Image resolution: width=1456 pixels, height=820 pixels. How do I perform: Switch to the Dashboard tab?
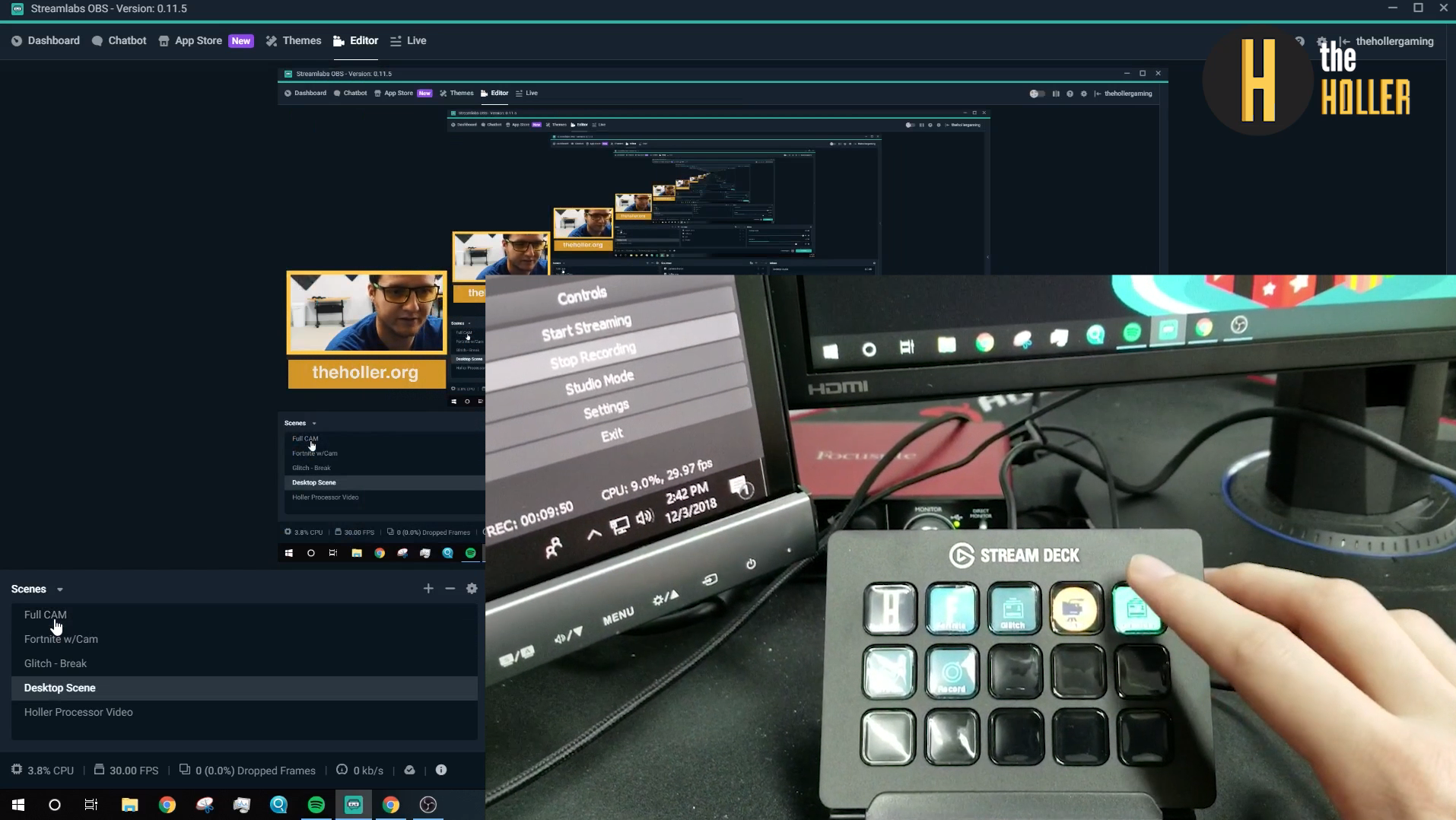[46, 41]
